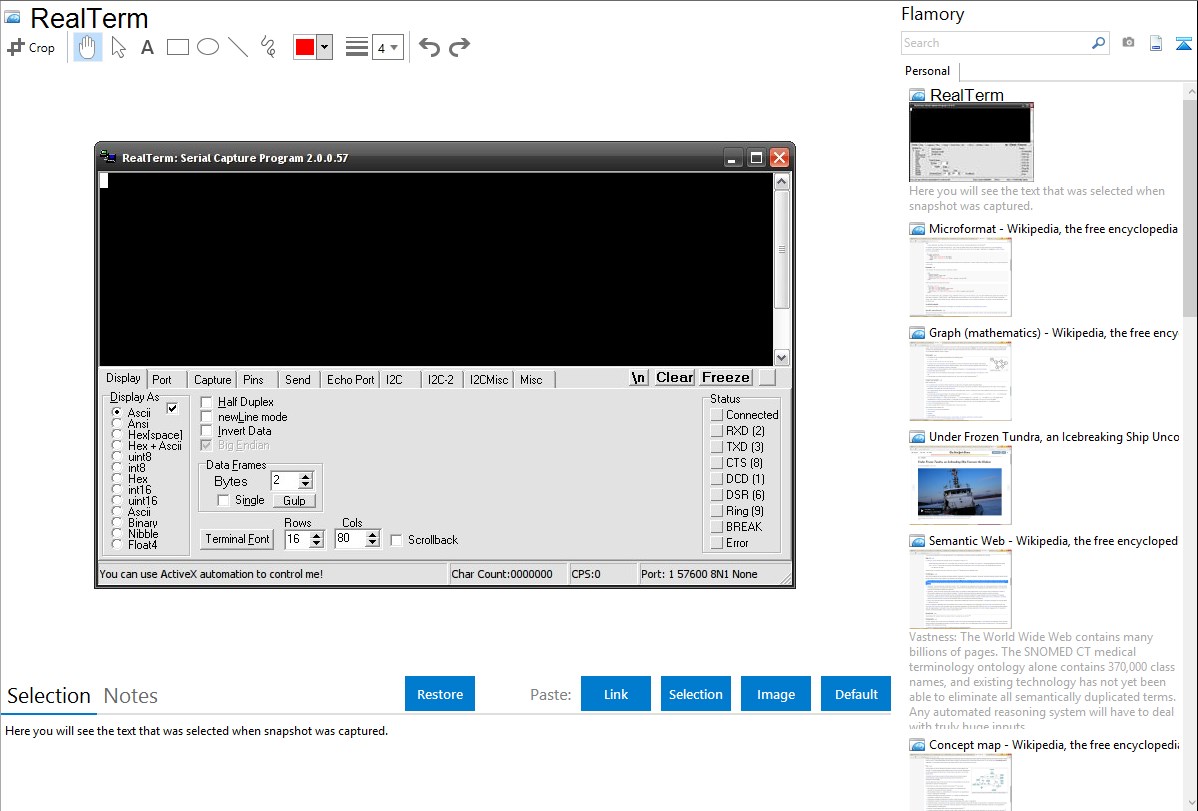Click the Gulp button

coord(294,501)
